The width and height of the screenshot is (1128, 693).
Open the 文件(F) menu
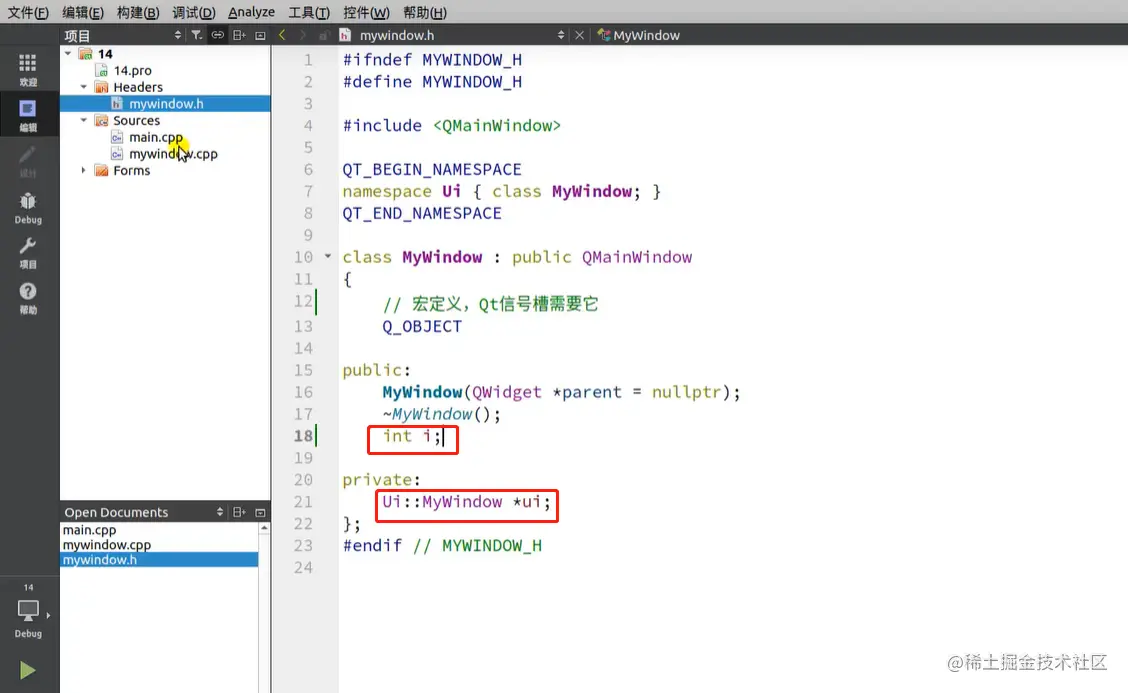point(28,12)
